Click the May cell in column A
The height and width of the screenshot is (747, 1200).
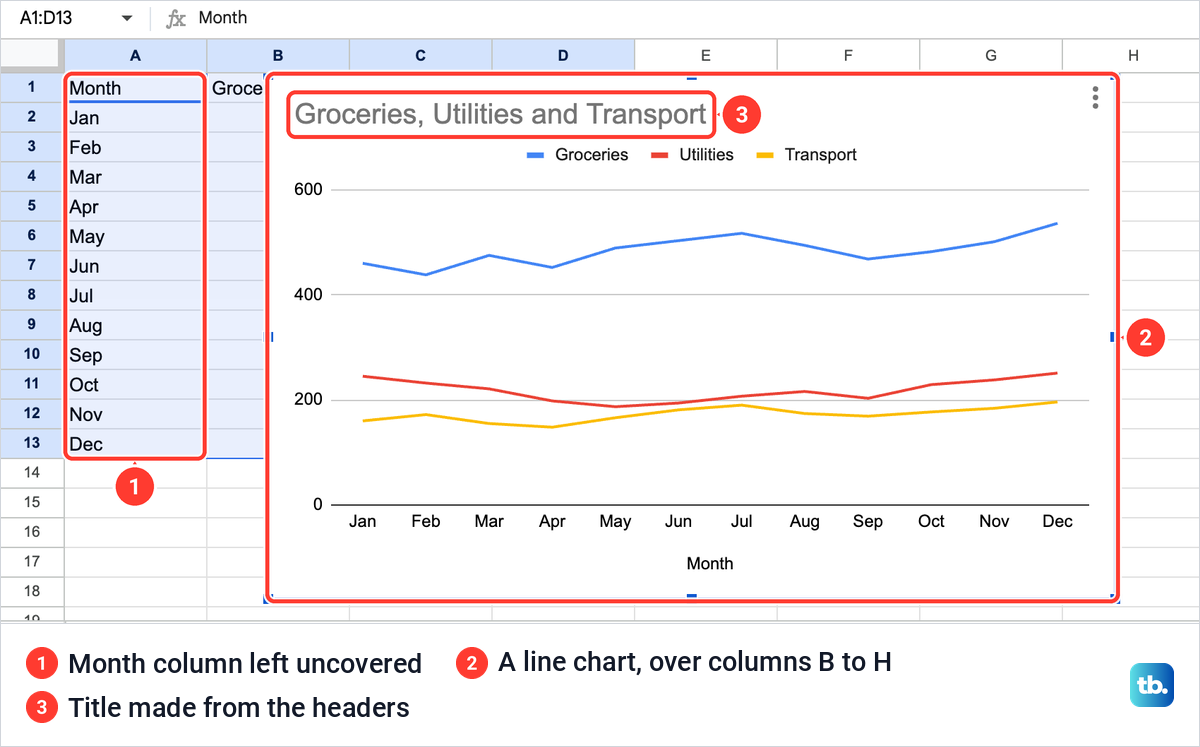click(x=135, y=236)
